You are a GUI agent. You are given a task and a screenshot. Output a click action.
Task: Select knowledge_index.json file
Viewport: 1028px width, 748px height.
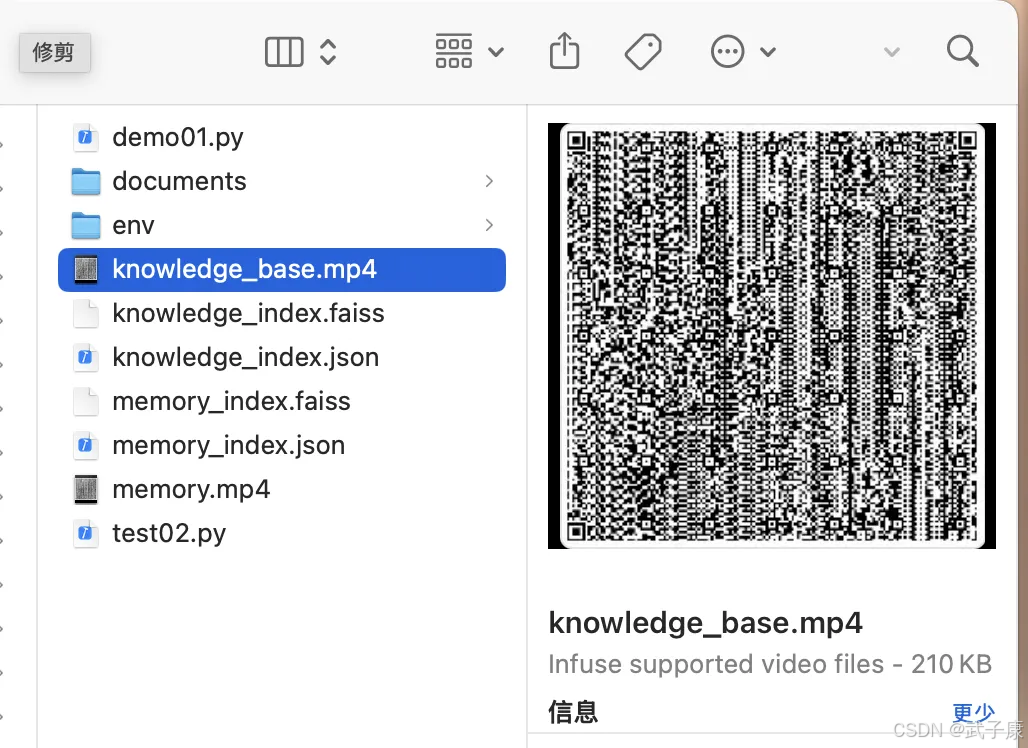click(282, 357)
